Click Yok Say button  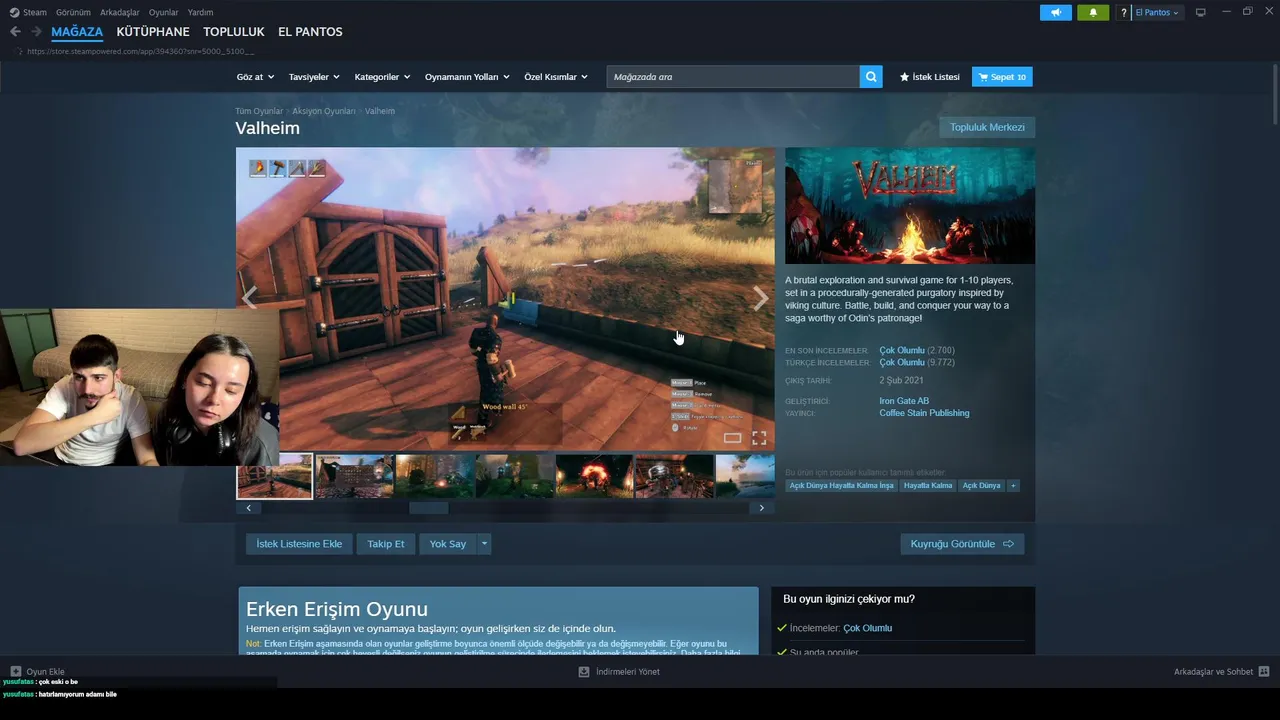[x=448, y=544]
